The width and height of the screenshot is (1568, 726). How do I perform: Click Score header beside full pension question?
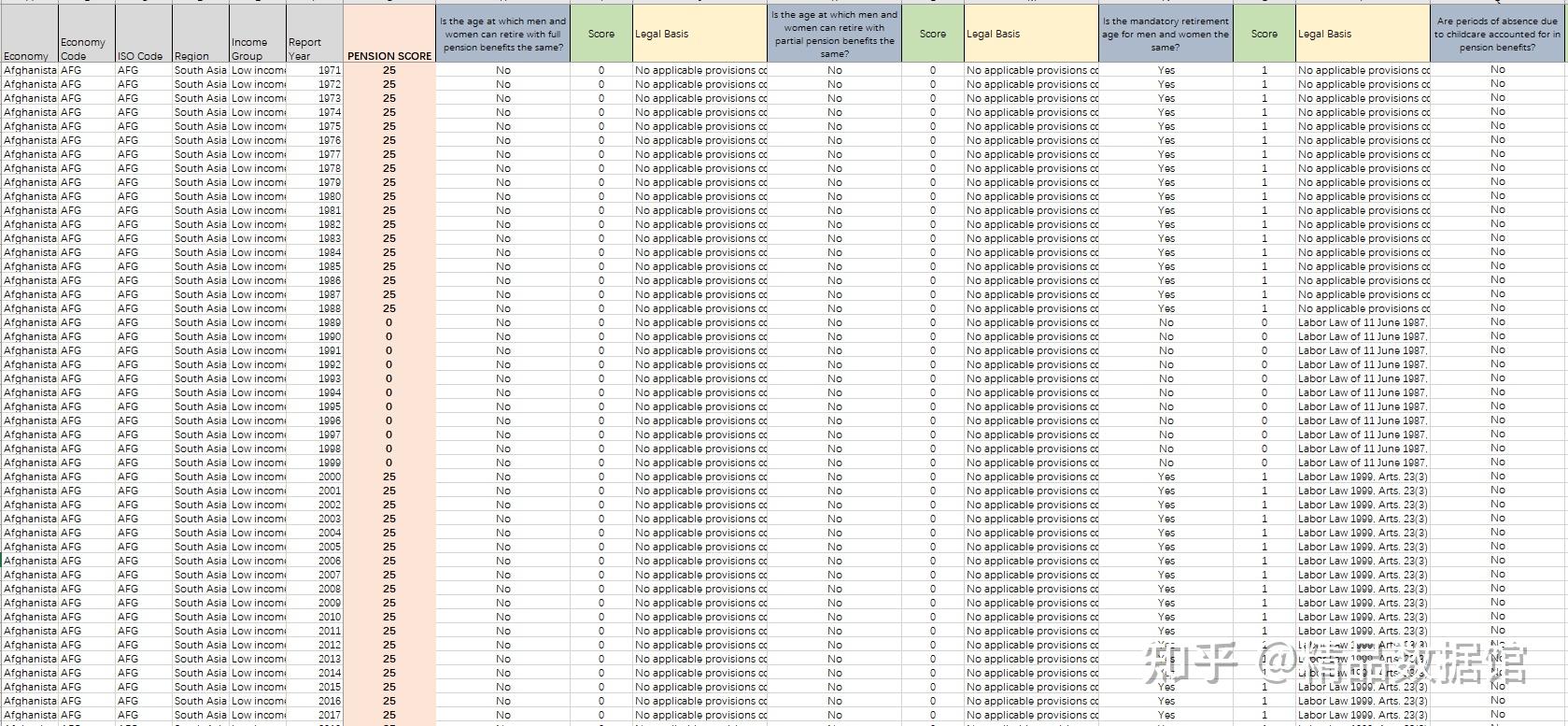[x=601, y=34]
